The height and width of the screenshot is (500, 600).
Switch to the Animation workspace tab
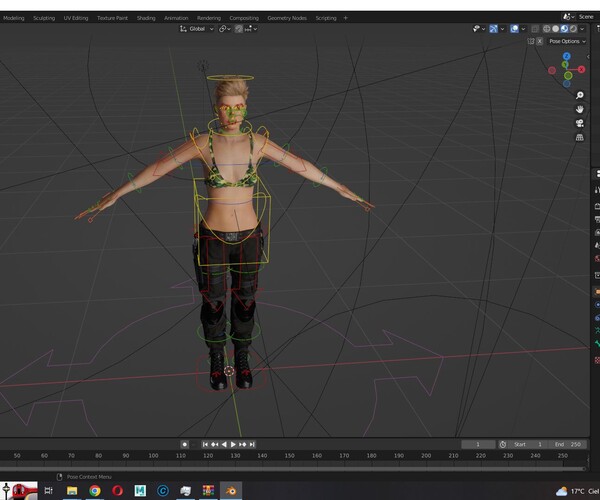pos(176,18)
